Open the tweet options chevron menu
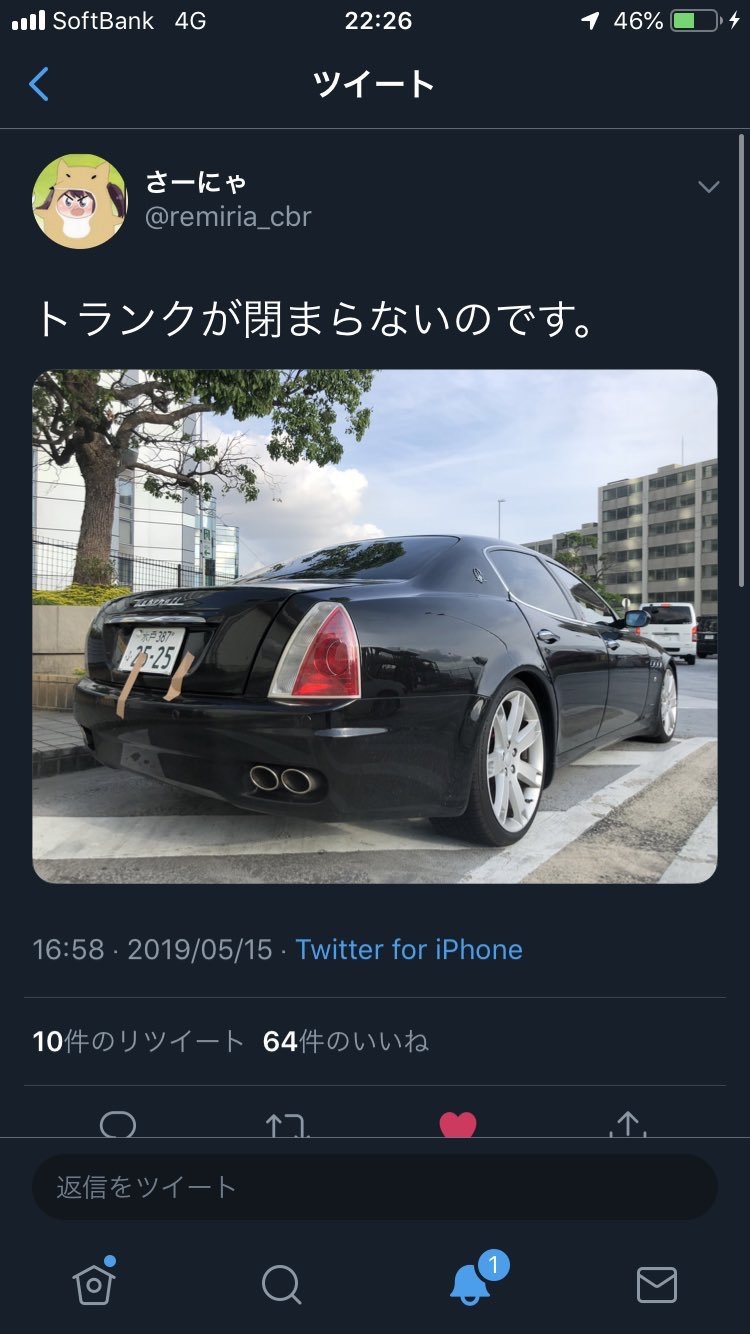This screenshot has height=1334, width=750. pyautogui.click(x=708, y=187)
